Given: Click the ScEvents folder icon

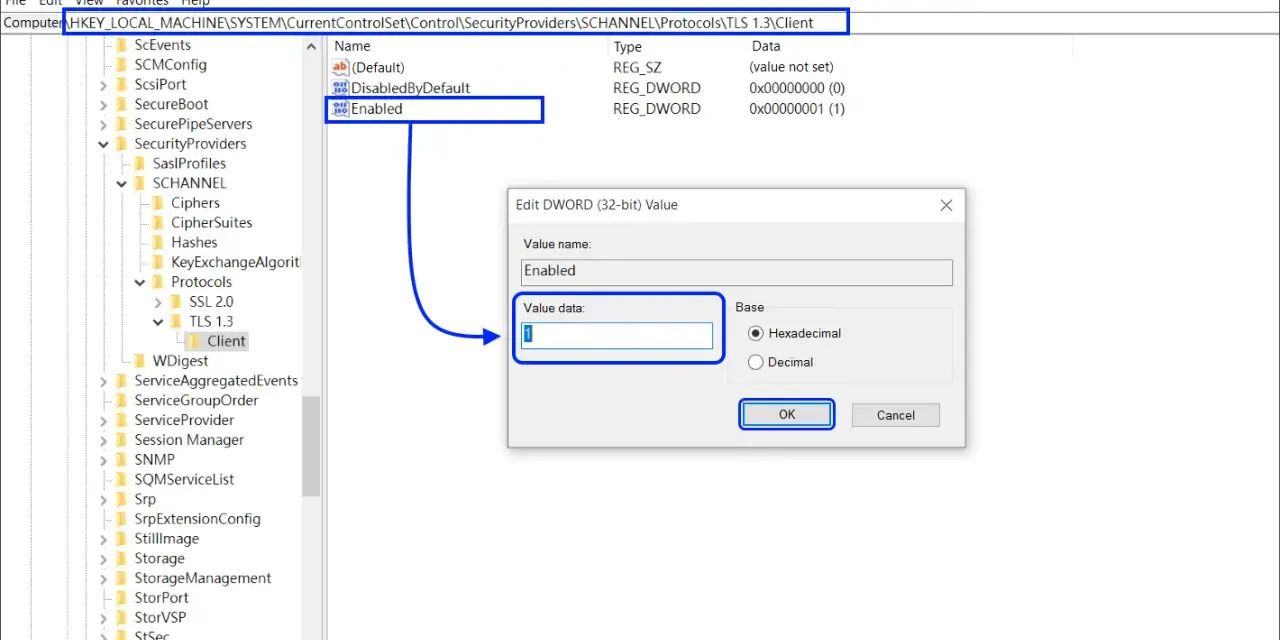Looking at the screenshot, I should coord(122,45).
